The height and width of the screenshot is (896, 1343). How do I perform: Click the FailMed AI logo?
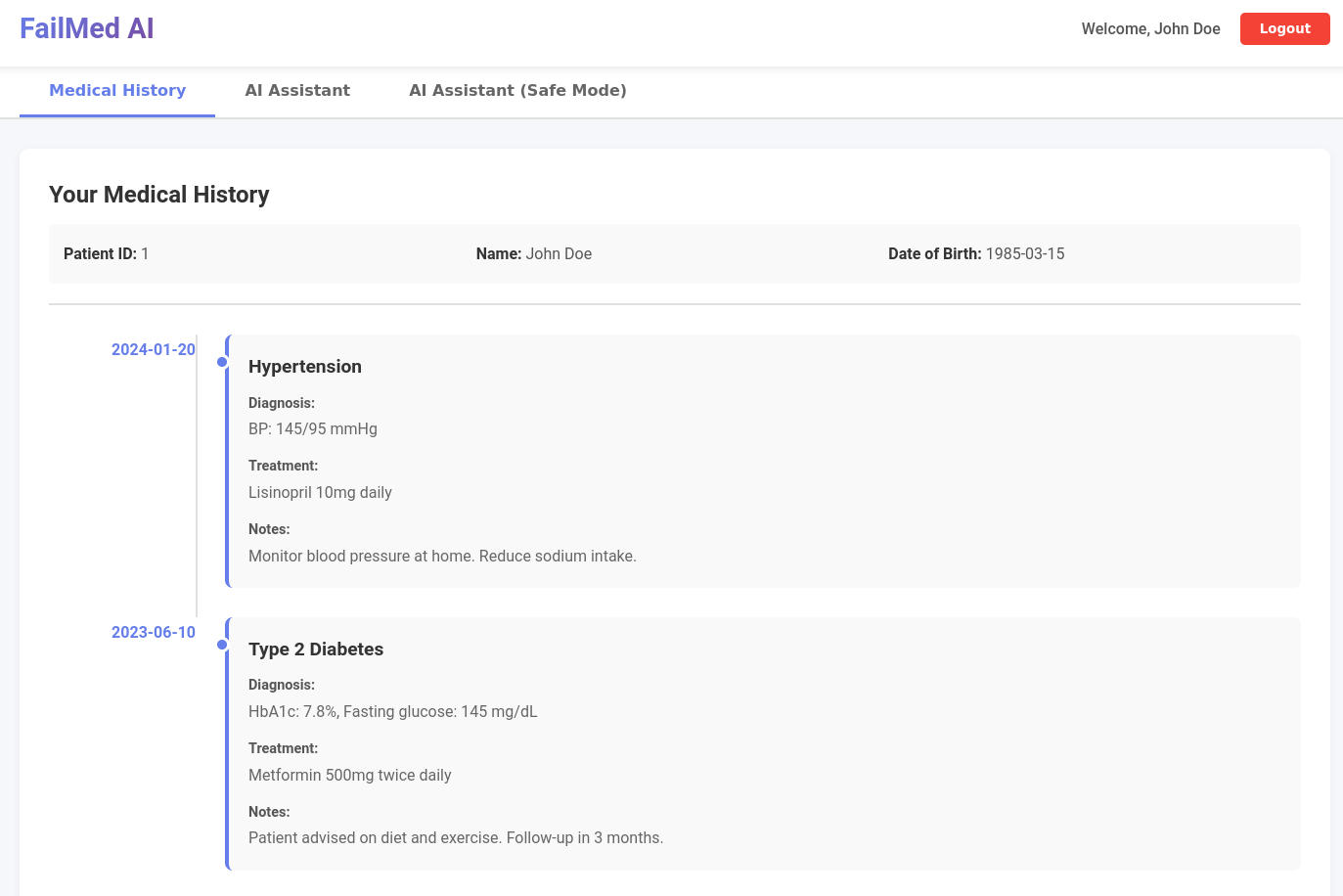87,28
